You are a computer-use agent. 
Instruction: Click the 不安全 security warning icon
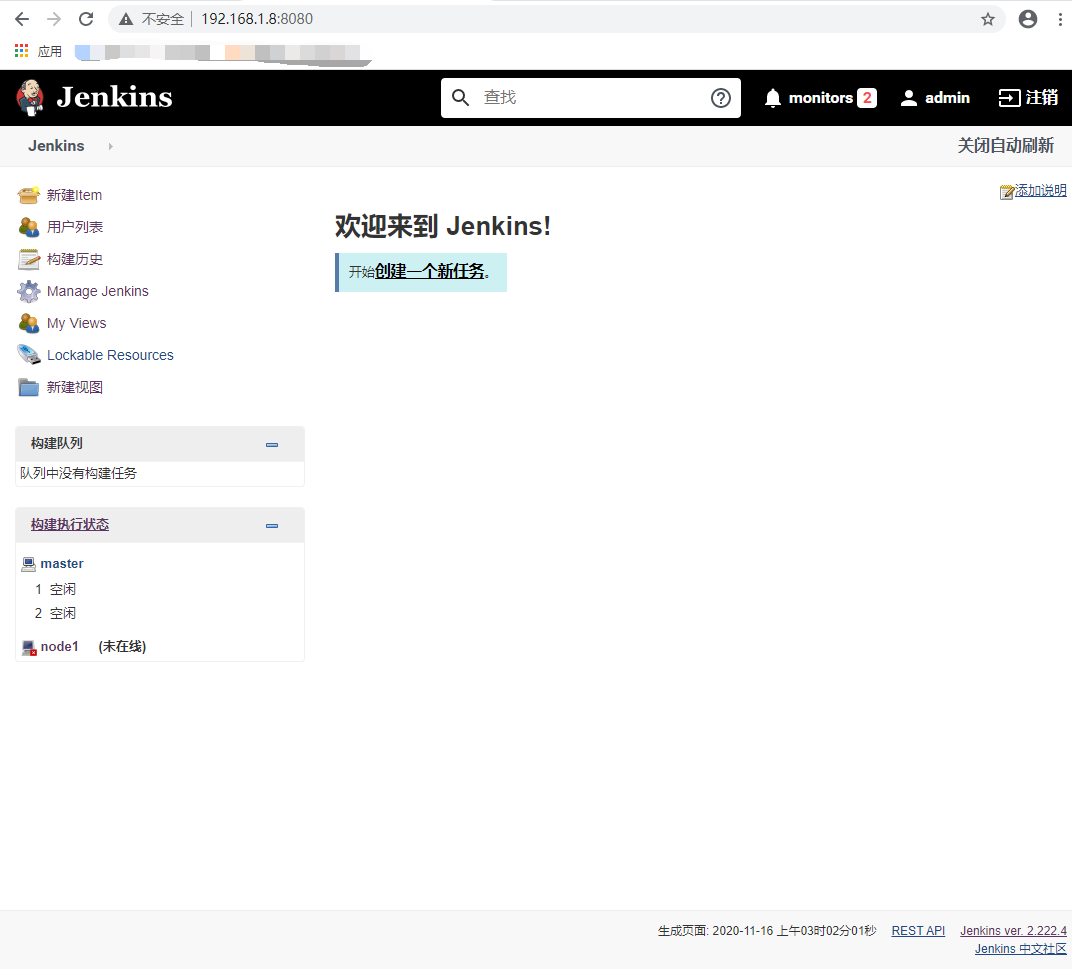126,19
